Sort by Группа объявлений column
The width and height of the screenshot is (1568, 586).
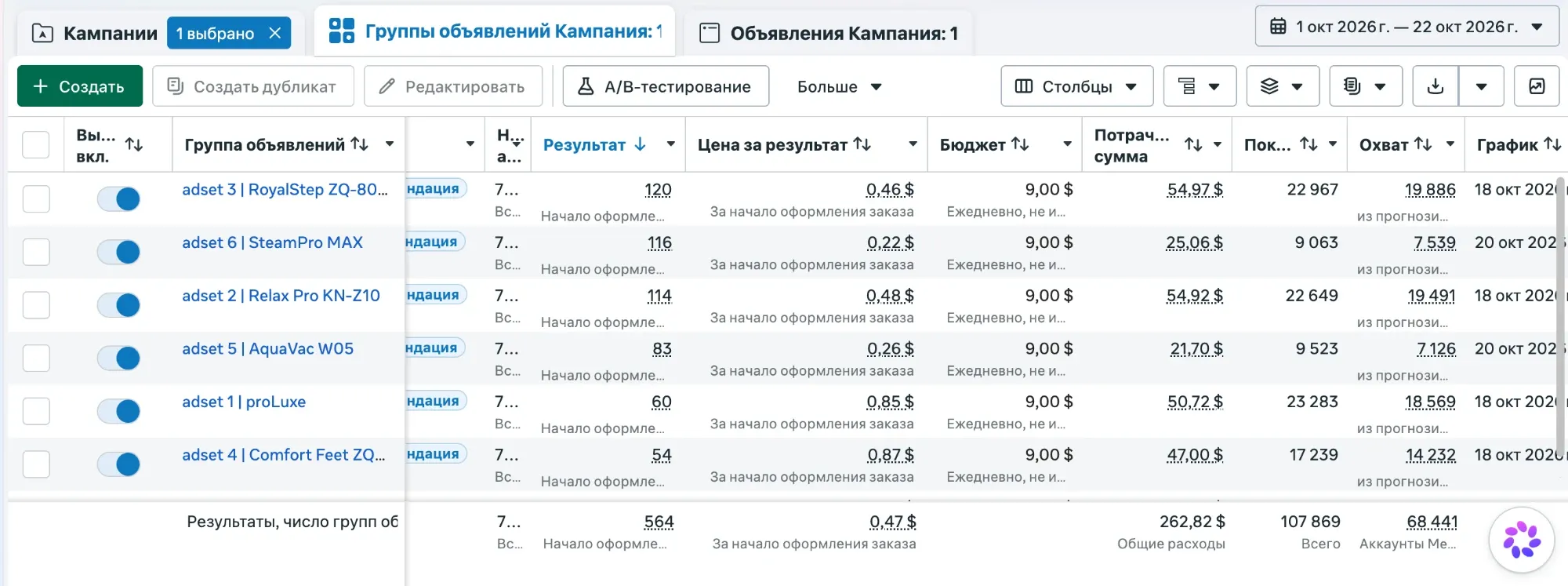360,144
